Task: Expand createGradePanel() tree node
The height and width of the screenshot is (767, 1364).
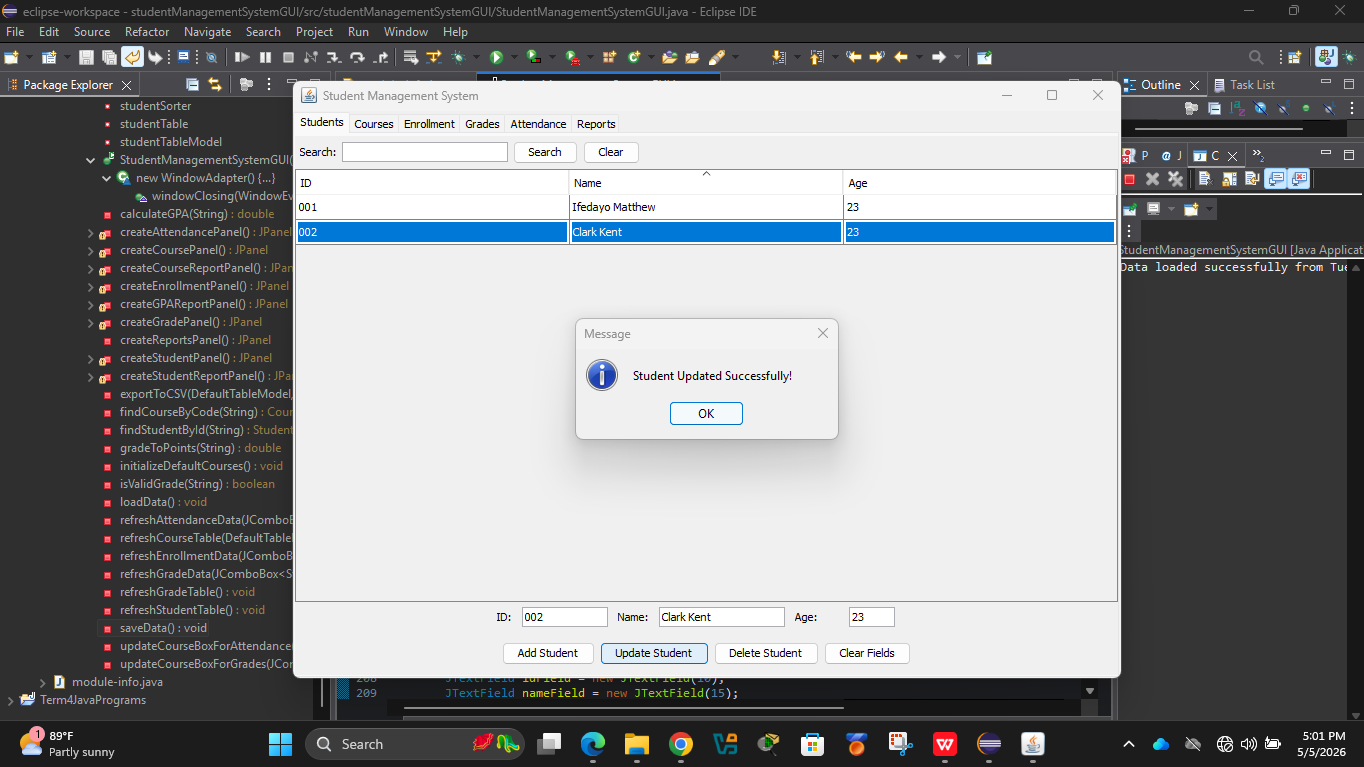Action: click(x=90, y=322)
